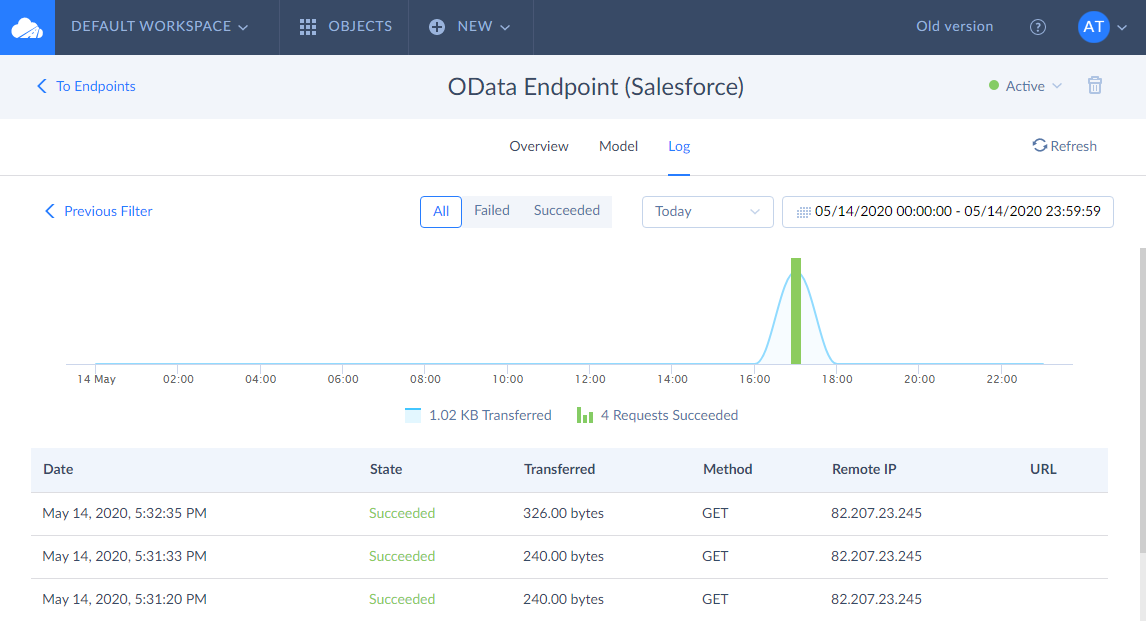
Task: Click the URL column header
Action: click(x=1043, y=469)
